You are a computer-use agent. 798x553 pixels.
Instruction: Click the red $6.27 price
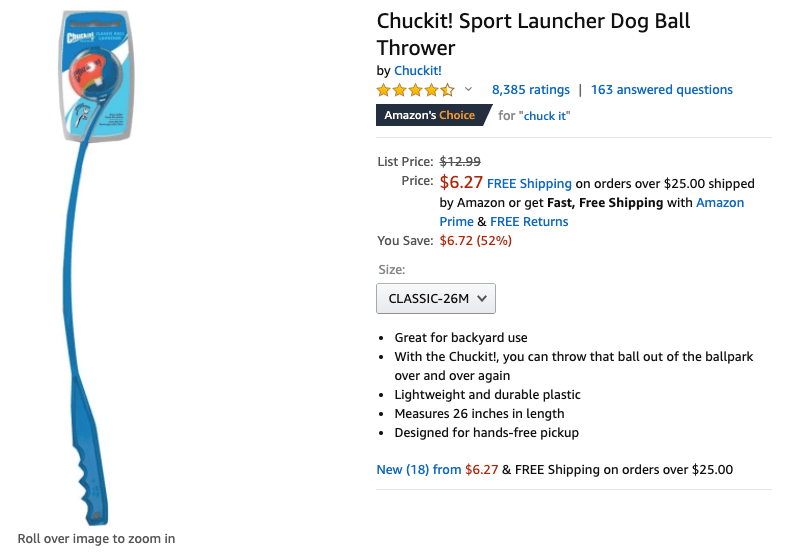(461, 182)
